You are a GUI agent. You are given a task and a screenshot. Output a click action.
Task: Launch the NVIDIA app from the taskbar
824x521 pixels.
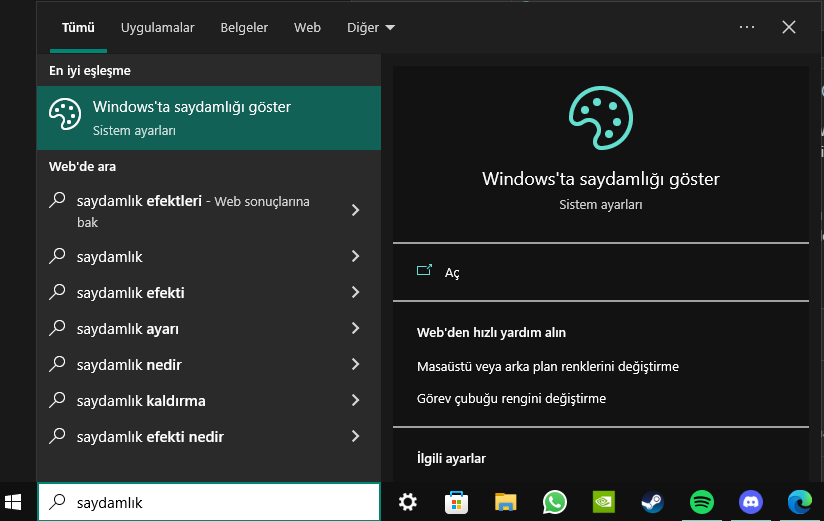(604, 502)
